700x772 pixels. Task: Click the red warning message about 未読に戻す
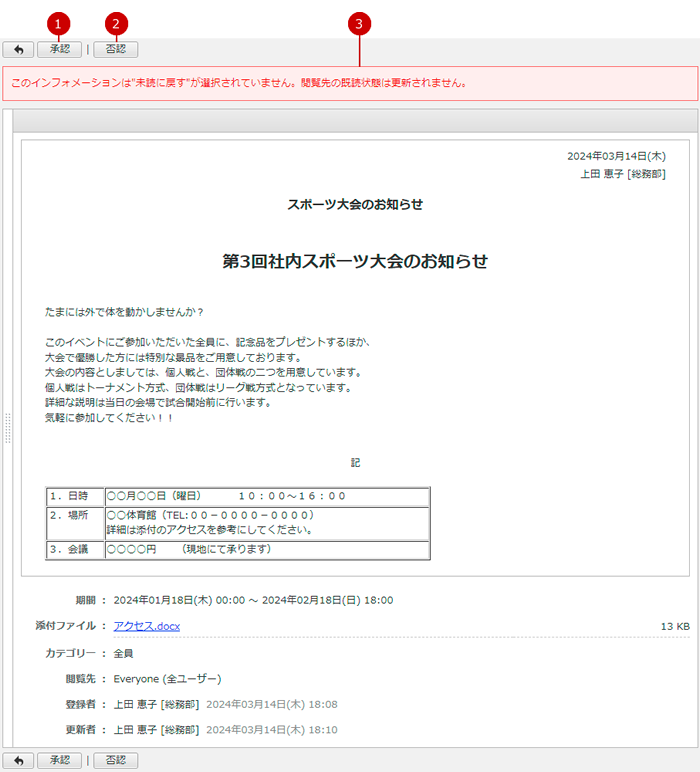(x=350, y=83)
